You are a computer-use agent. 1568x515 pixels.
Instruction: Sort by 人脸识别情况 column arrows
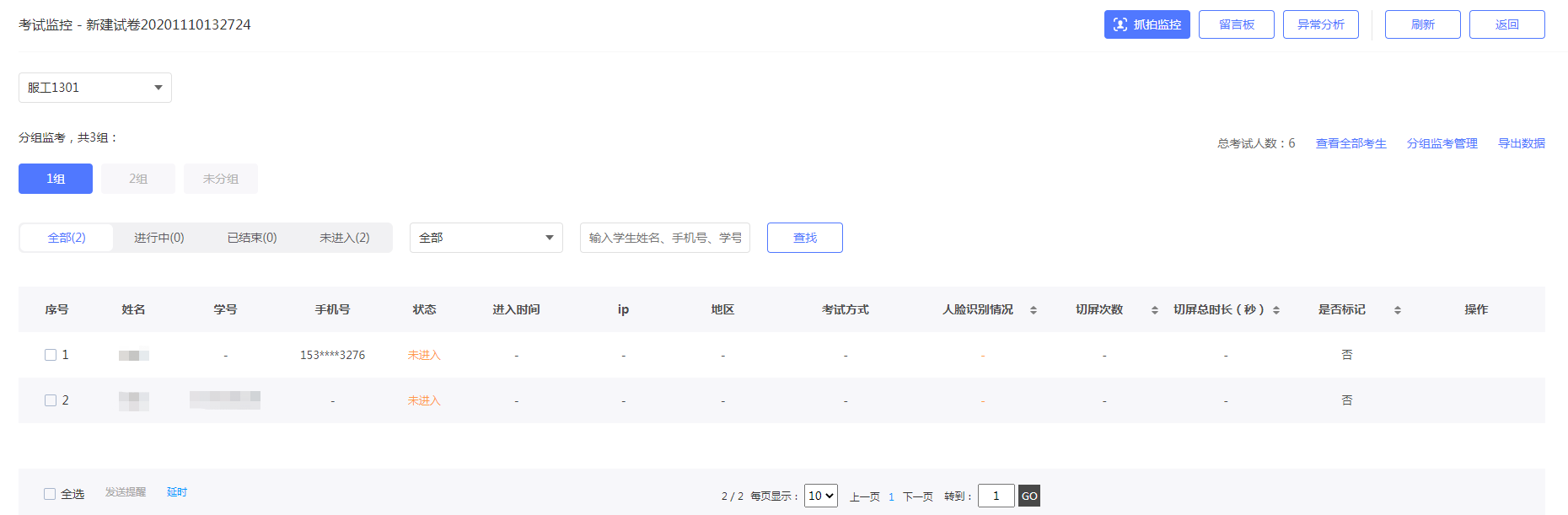point(1033,310)
